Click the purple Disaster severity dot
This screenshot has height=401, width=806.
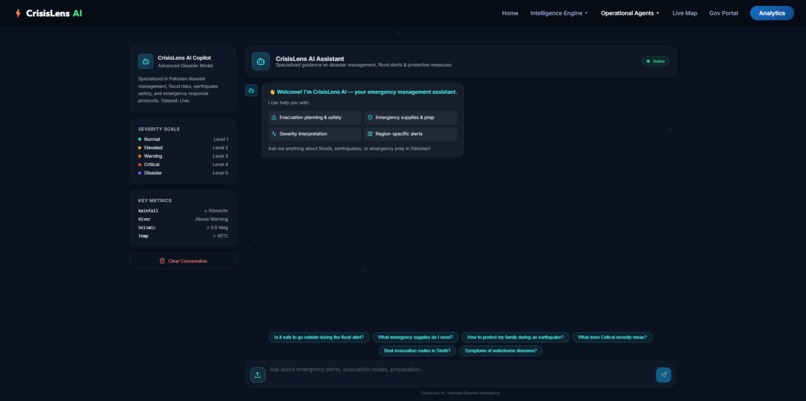[139, 173]
